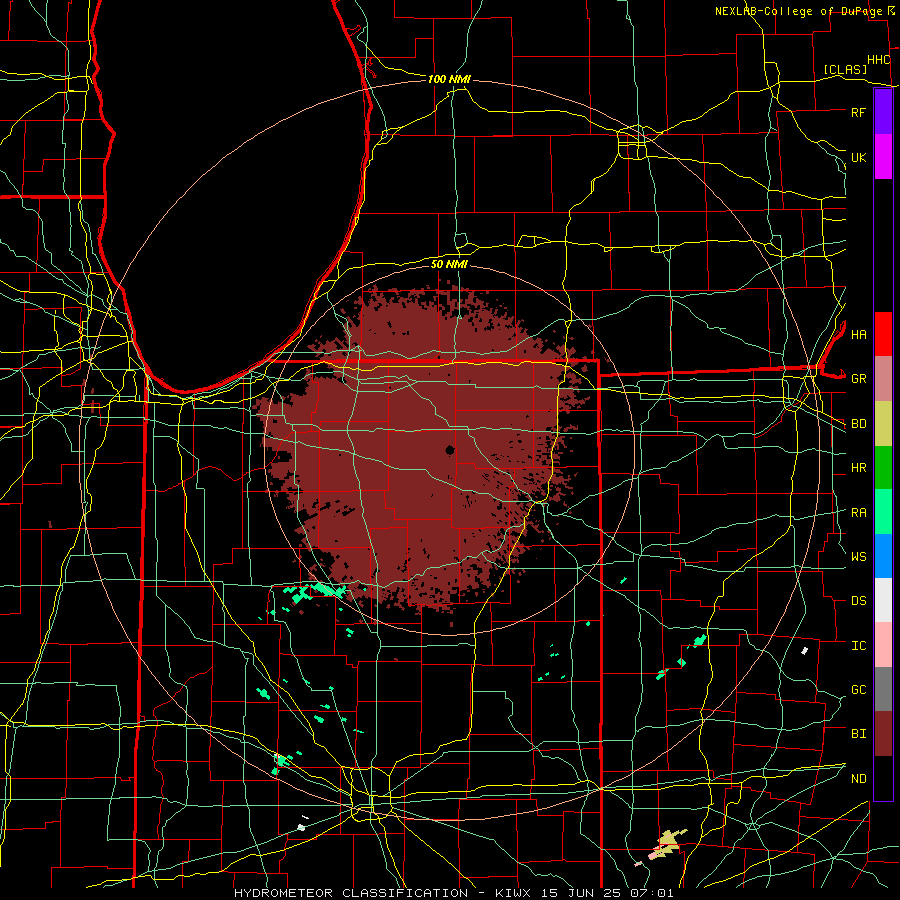Click the "RA" legend label
The image size is (900, 900).
858,512
